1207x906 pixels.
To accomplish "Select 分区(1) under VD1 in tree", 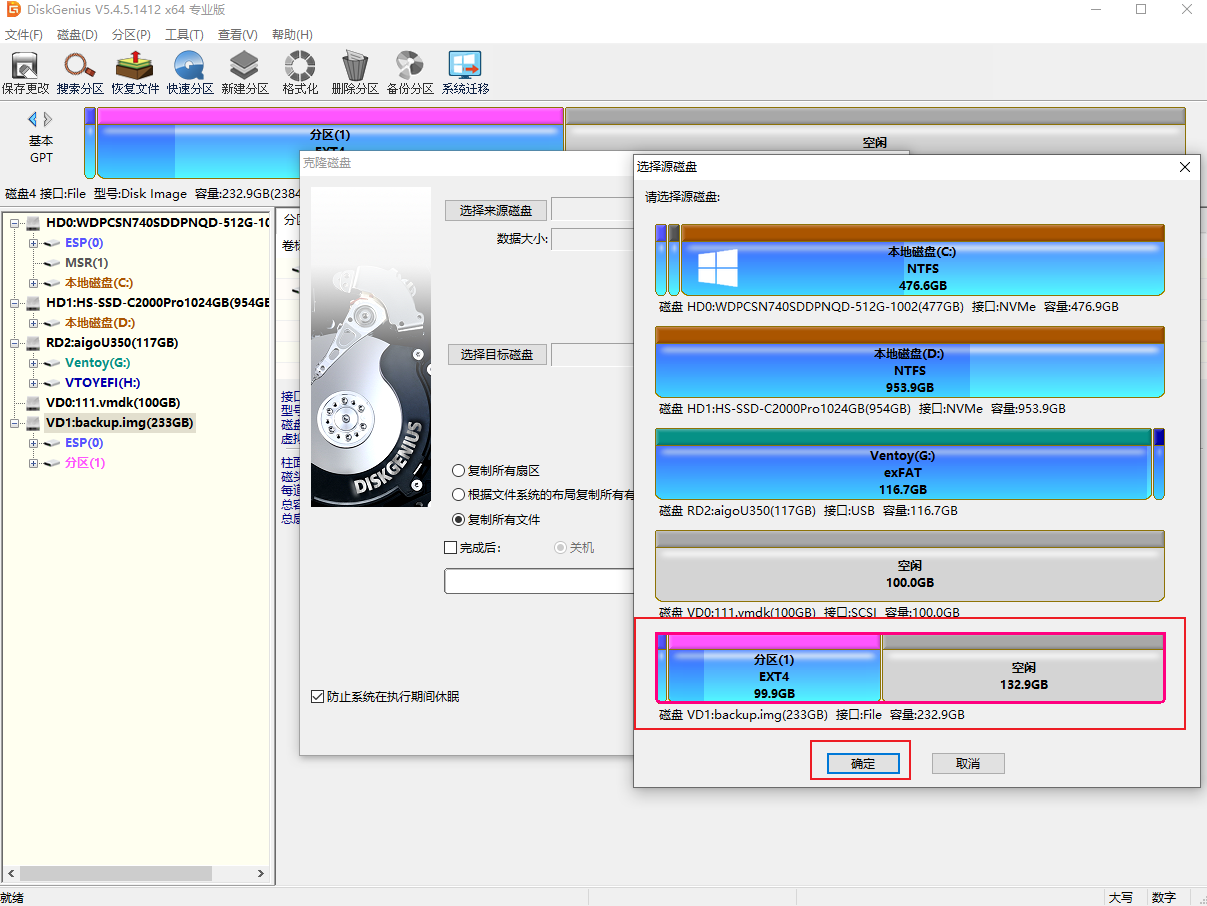I will click(x=85, y=463).
